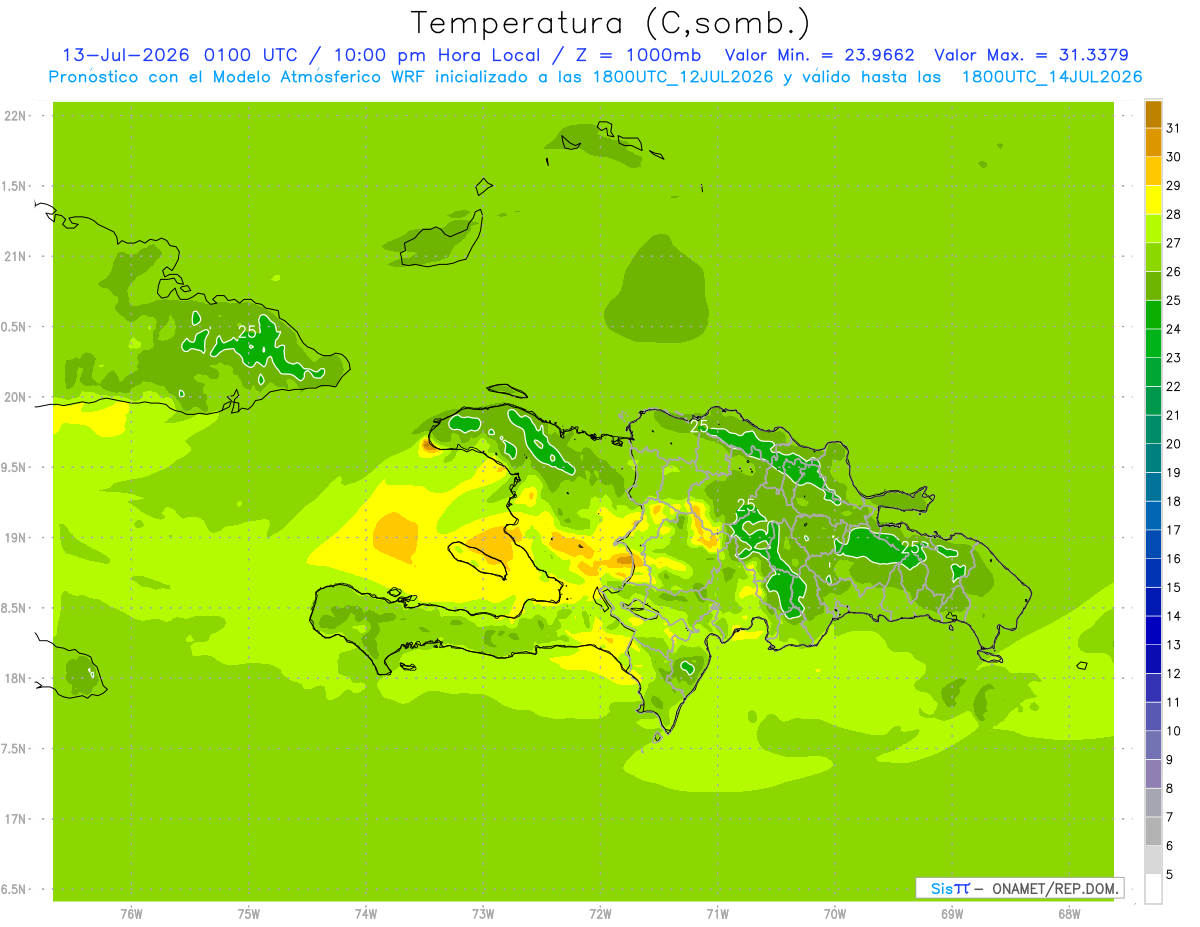
Task: Select the yellow swatch between 28 and 29
Action: point(1153,200)
